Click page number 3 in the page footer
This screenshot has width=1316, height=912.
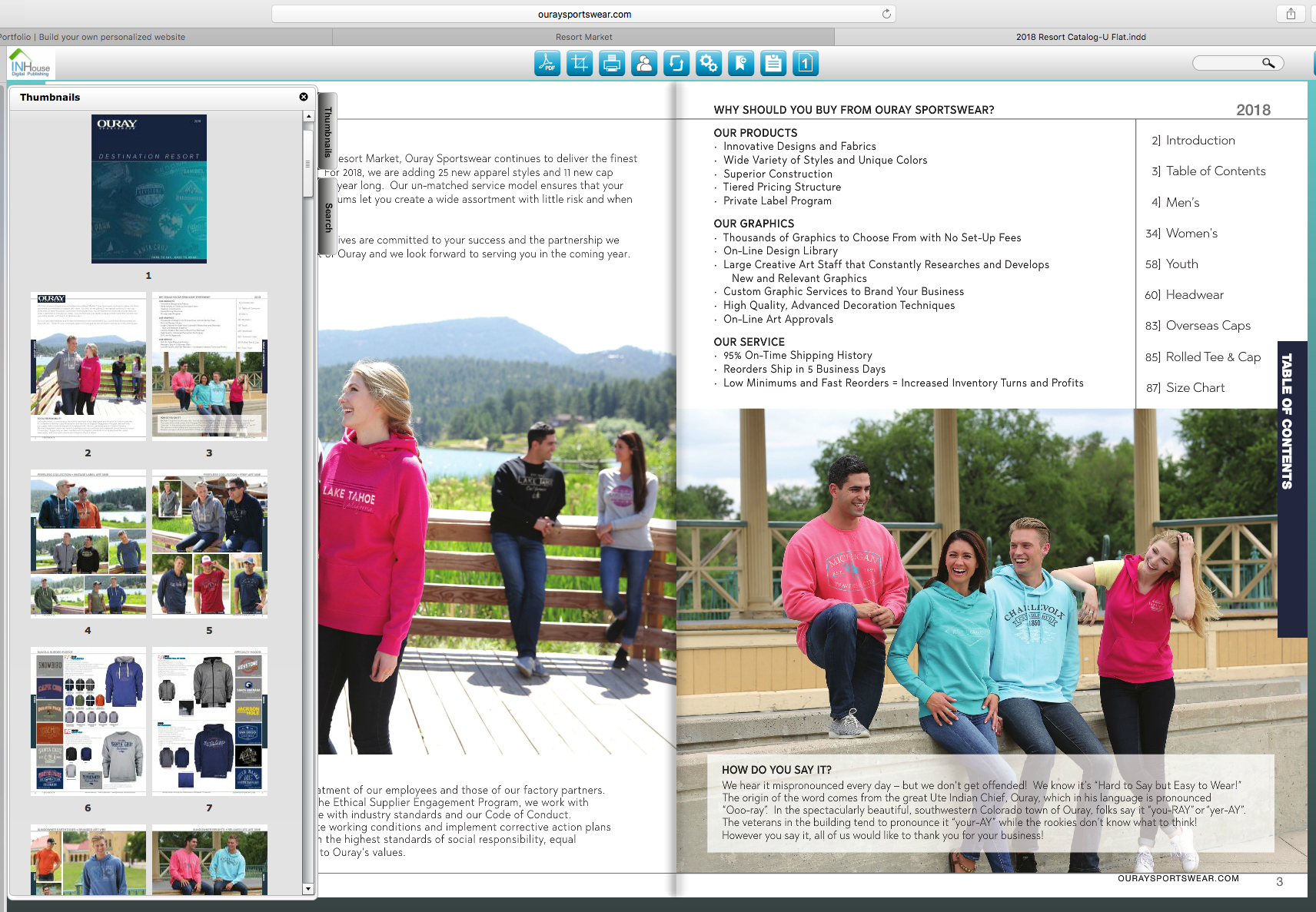click(1280, 882)
